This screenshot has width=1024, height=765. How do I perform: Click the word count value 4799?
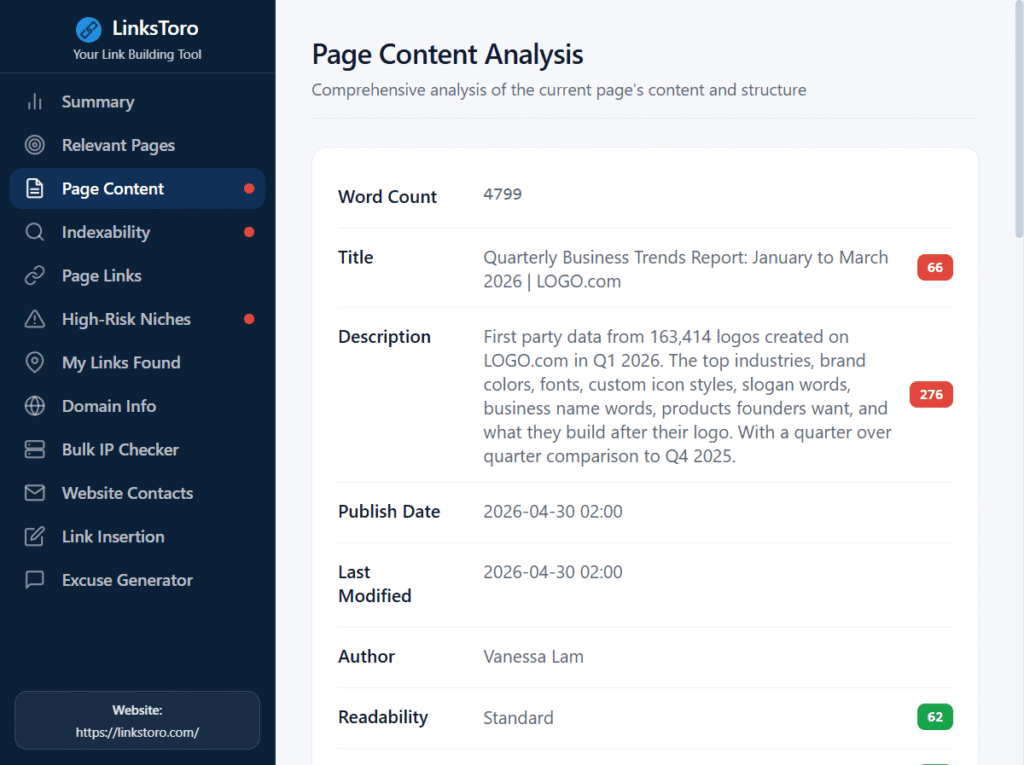(502, 194)
